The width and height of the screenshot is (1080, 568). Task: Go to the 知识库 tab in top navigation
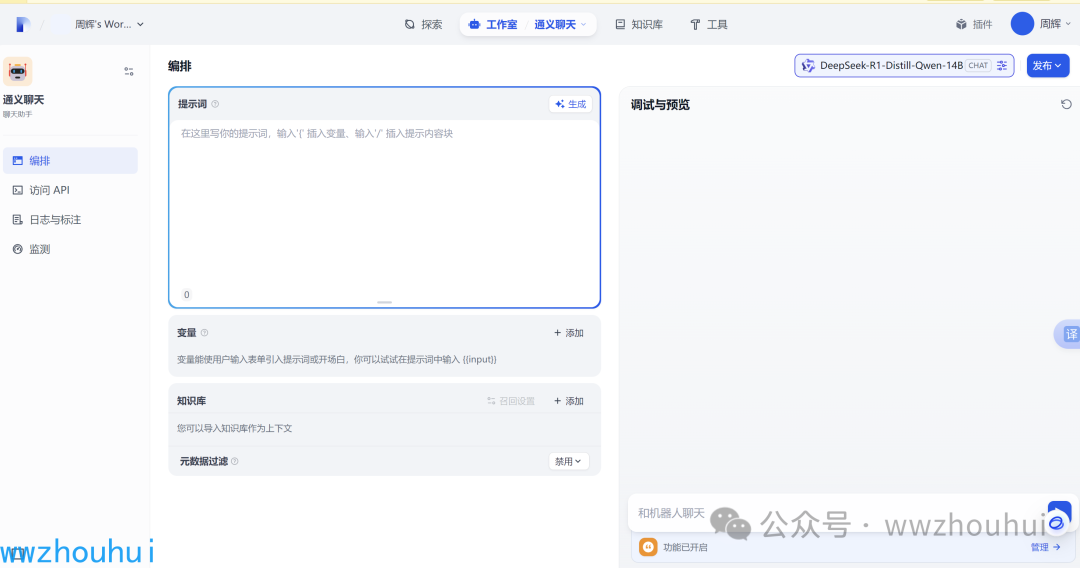pos(639,24)
